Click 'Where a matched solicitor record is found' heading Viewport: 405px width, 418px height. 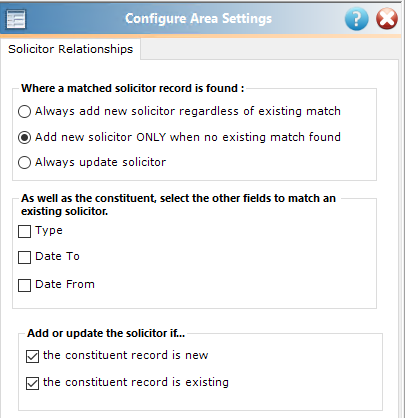(x=132, y=88)
